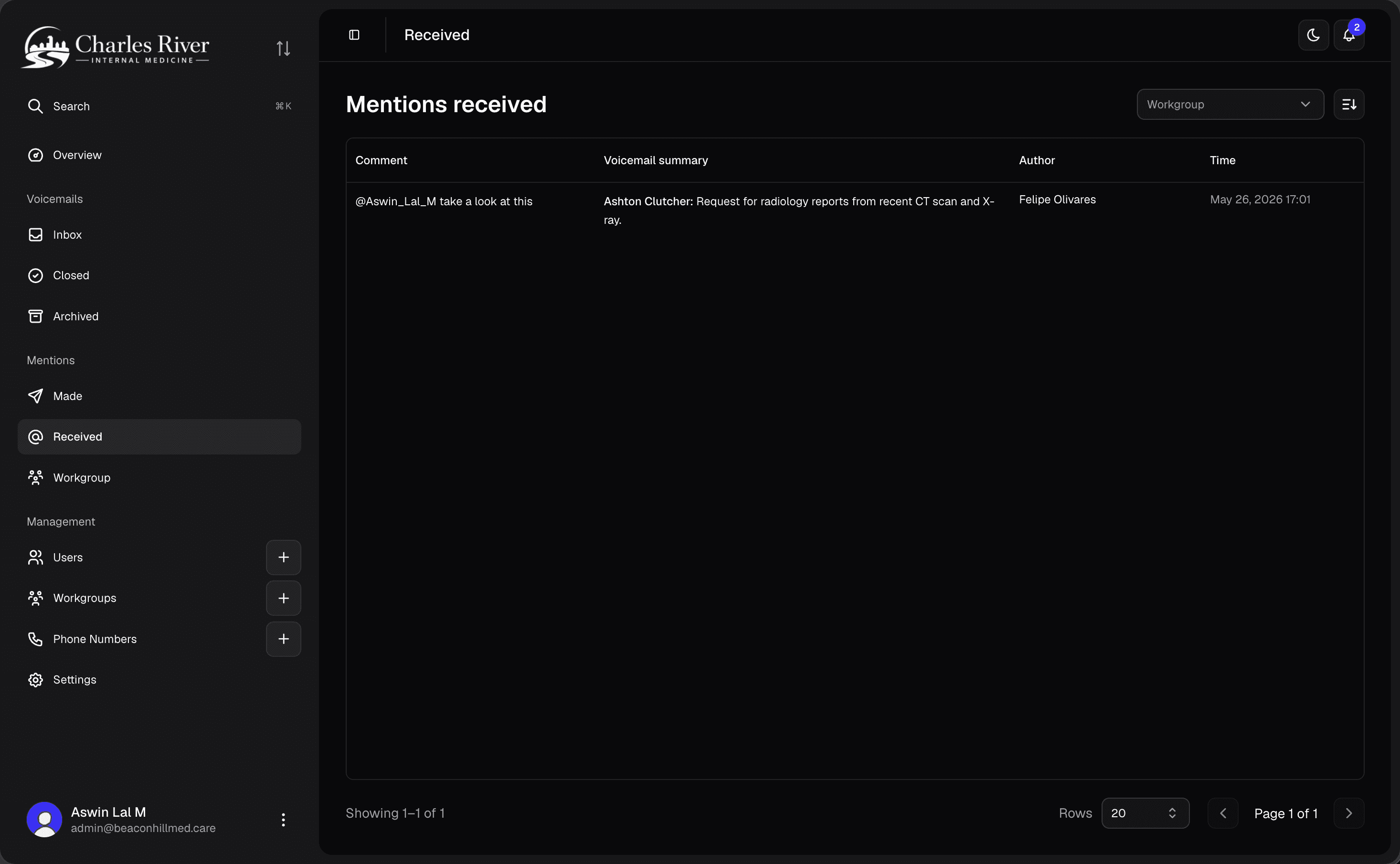The height and width of the screenshot is (864, 1400).
Task: Click the Comment column header
Action: coord(381,160)
